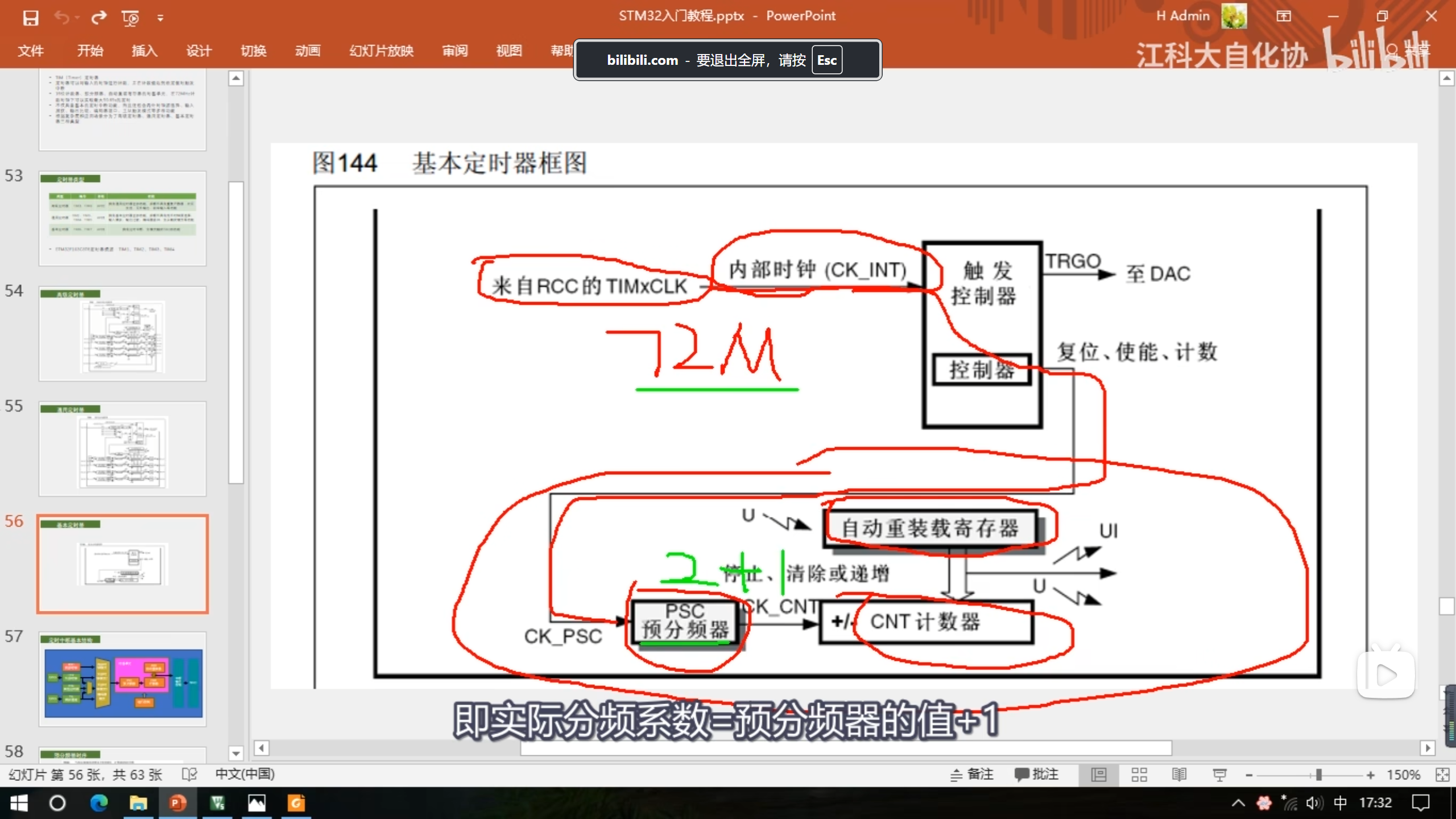Switch to Slide Sorter view icon
The height and width of the screenshot is (819, 1456).
pos(1139,774)
